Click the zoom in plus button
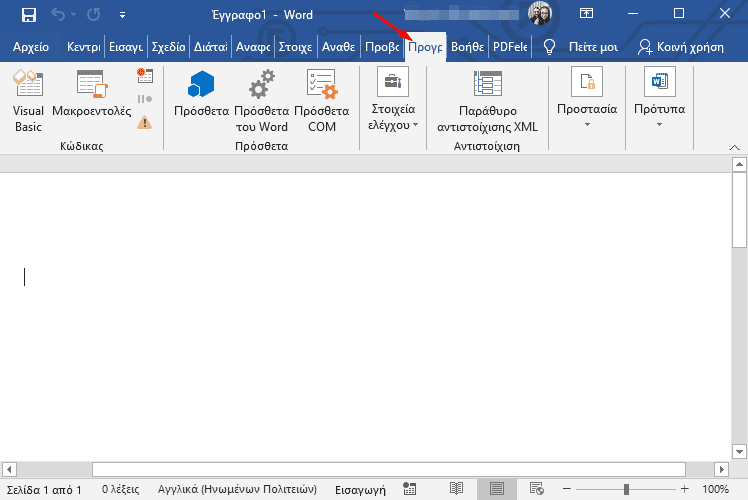Image resolution: width=748 pixels, height=500 pixels. tap(685, 489)
